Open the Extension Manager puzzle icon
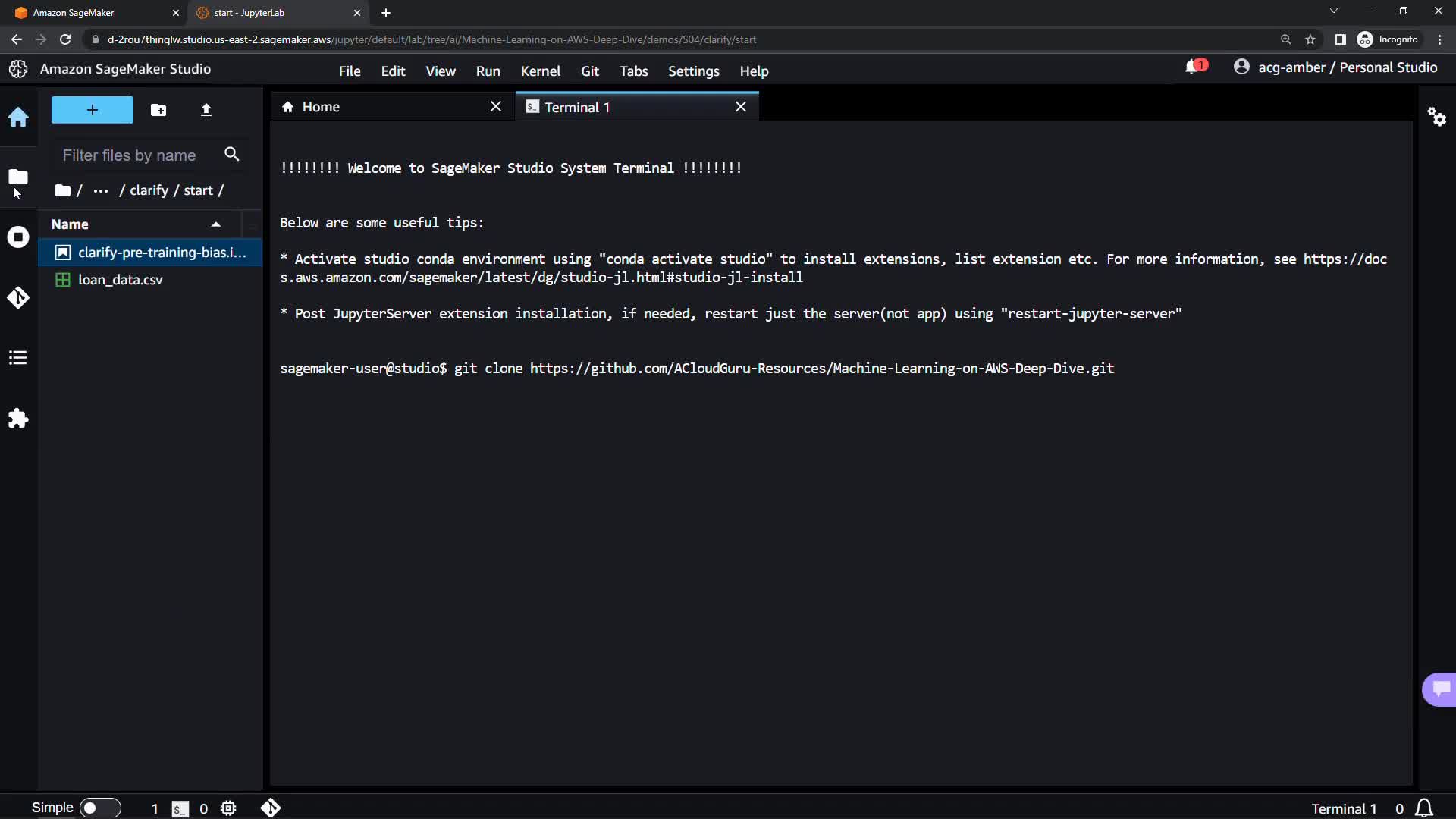 18,419
